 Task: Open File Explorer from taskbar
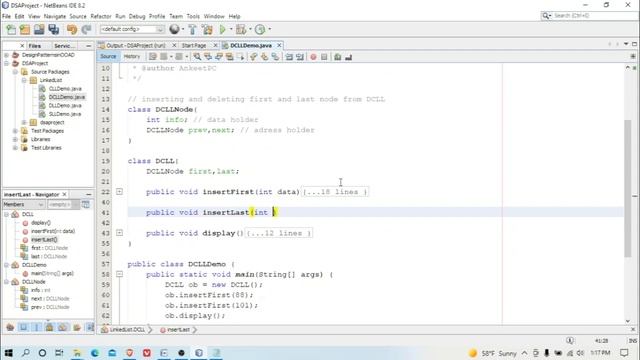click(77, 353)
